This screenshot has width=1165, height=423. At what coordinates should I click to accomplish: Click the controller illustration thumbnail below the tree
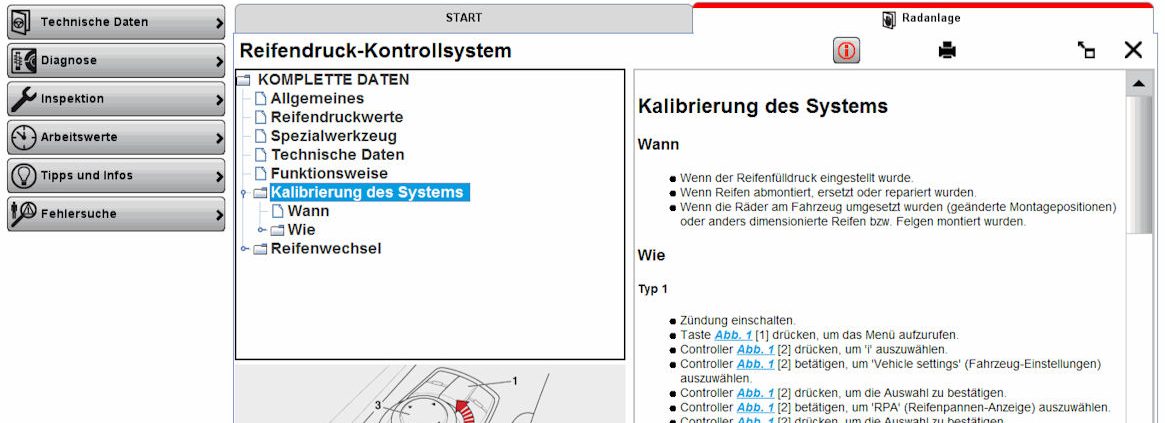(430, 394)
